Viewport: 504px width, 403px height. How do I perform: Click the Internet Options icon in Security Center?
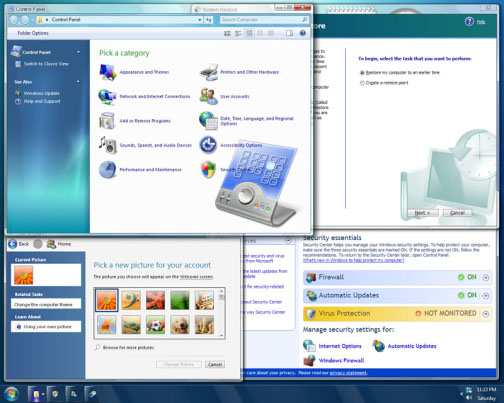click(x=309, y=346)
